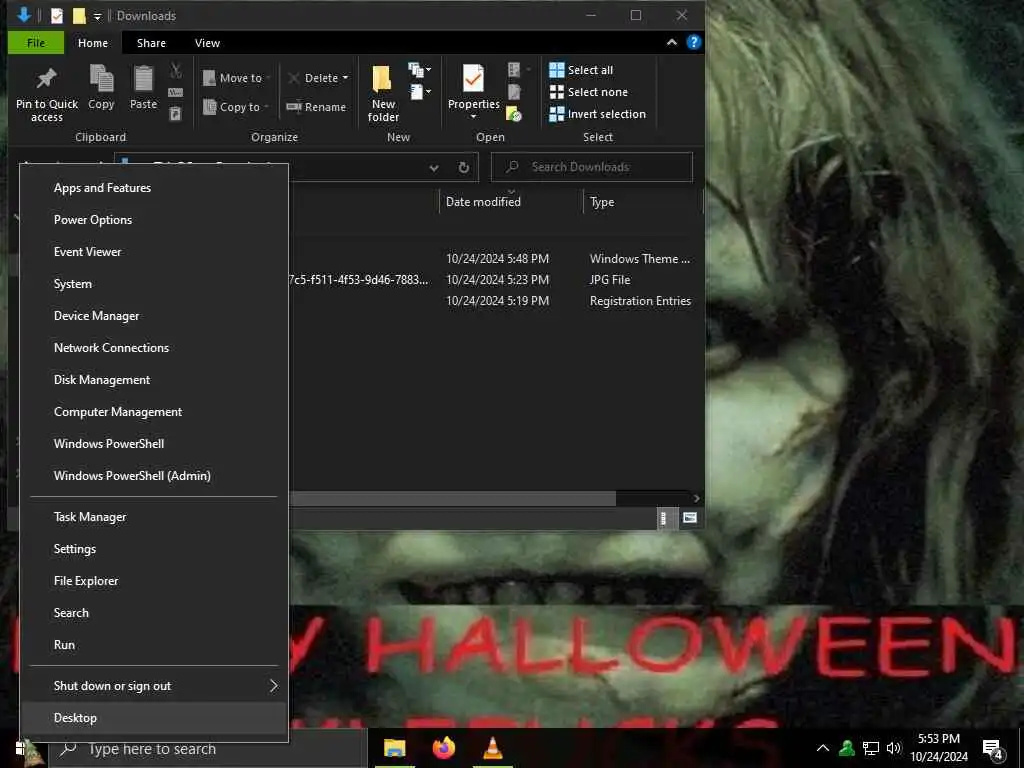Expand Shut down or sign out submenu
The width and height of the screenshot is (1024, 768).
coord(154,686)
